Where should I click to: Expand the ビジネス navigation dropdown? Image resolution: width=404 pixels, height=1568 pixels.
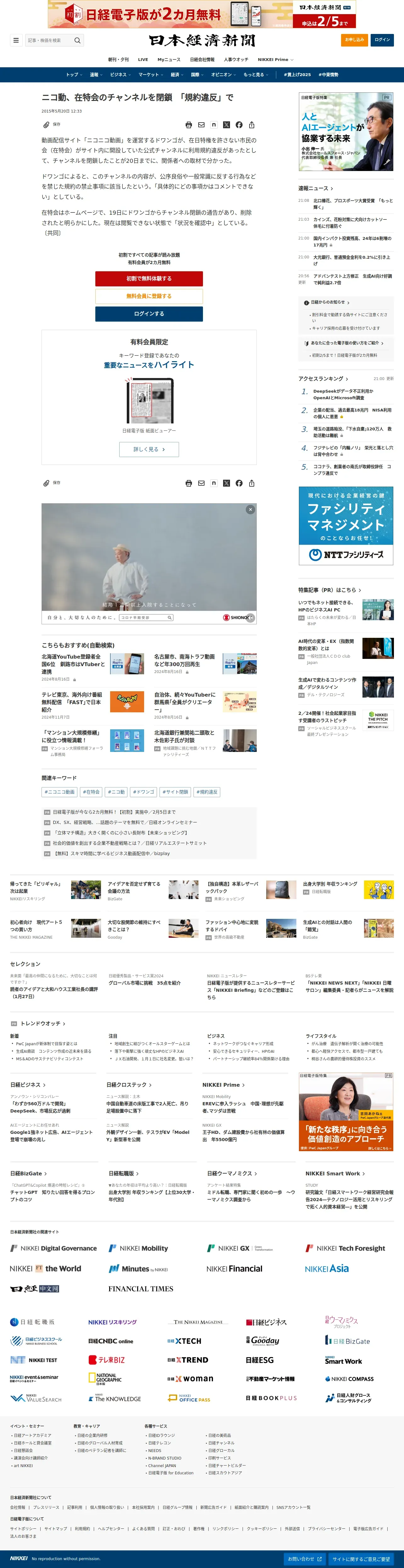click(x=120, y=75)
